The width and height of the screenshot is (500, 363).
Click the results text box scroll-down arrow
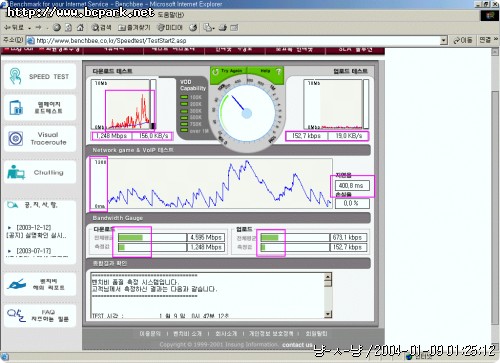coord(328,314)
